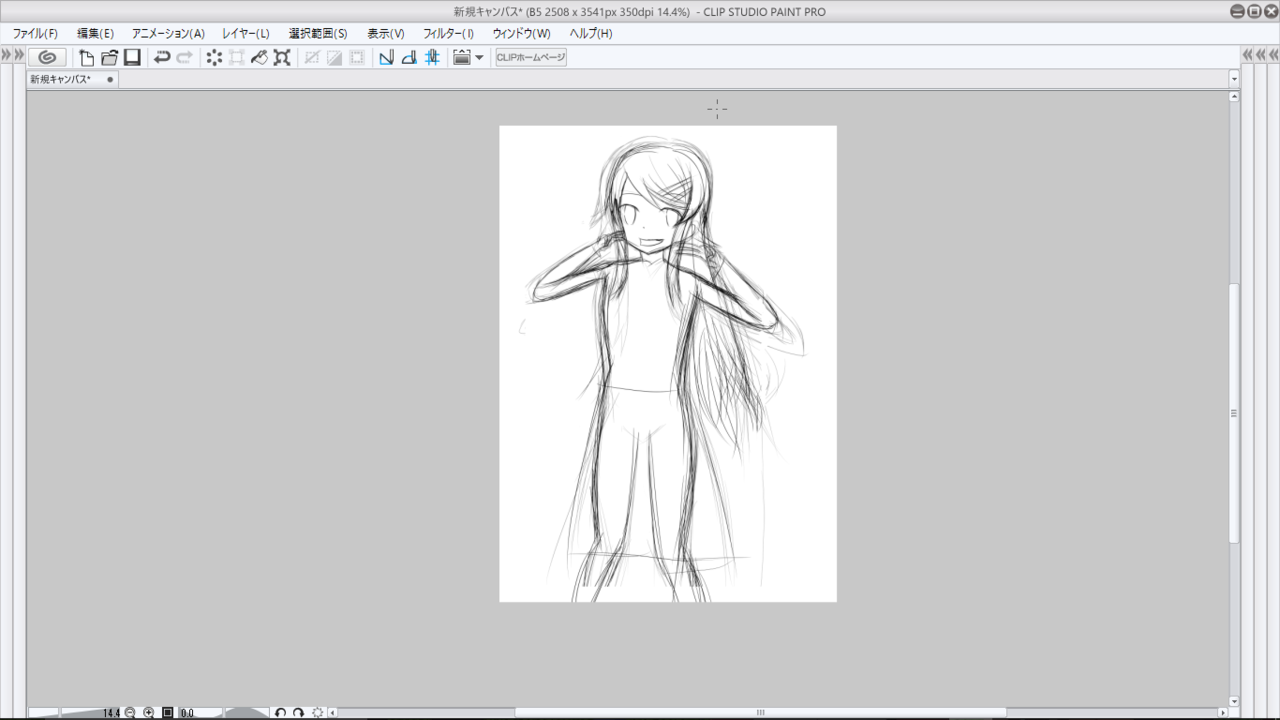Viewport: 1280px width, 720px height.
Task: Open the ヘルプ(H) menu
Action: pyautogui.click(x=591, y=33)
